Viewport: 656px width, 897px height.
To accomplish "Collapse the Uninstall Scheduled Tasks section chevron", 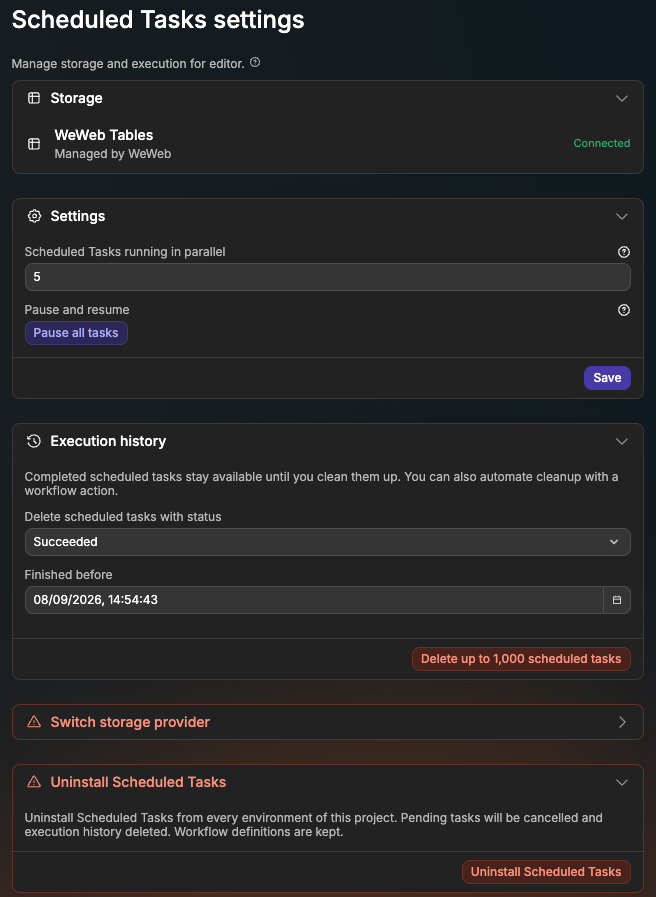I will (622, 782).
